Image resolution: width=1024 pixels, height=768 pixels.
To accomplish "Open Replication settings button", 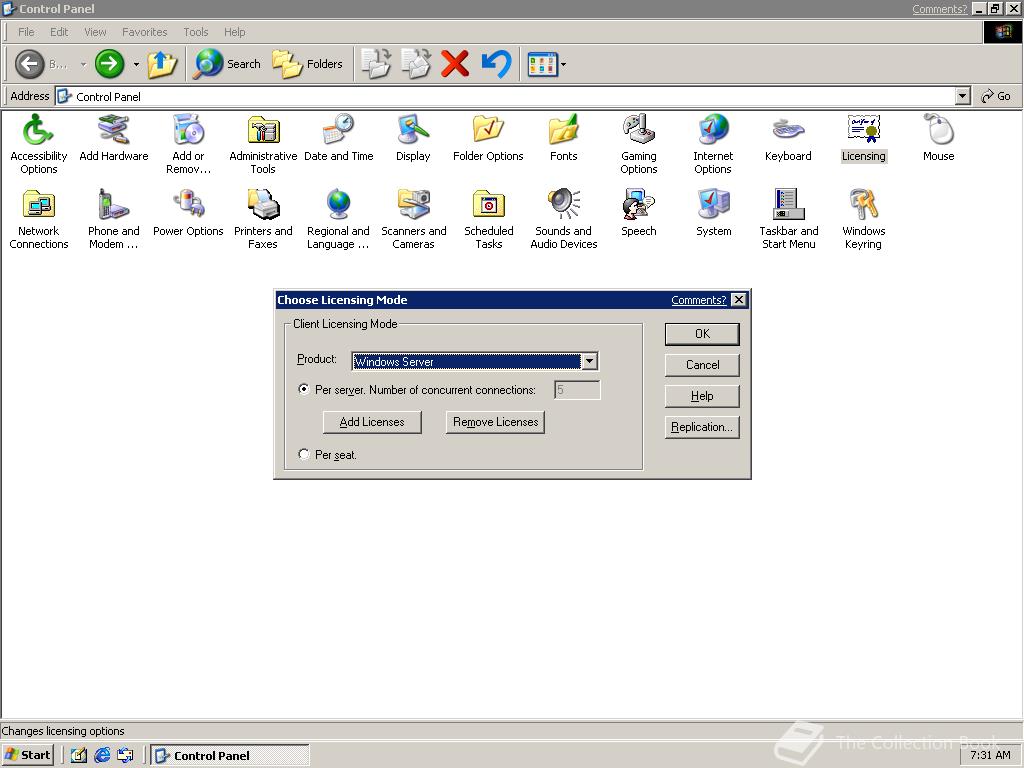I will click(702, 427).
